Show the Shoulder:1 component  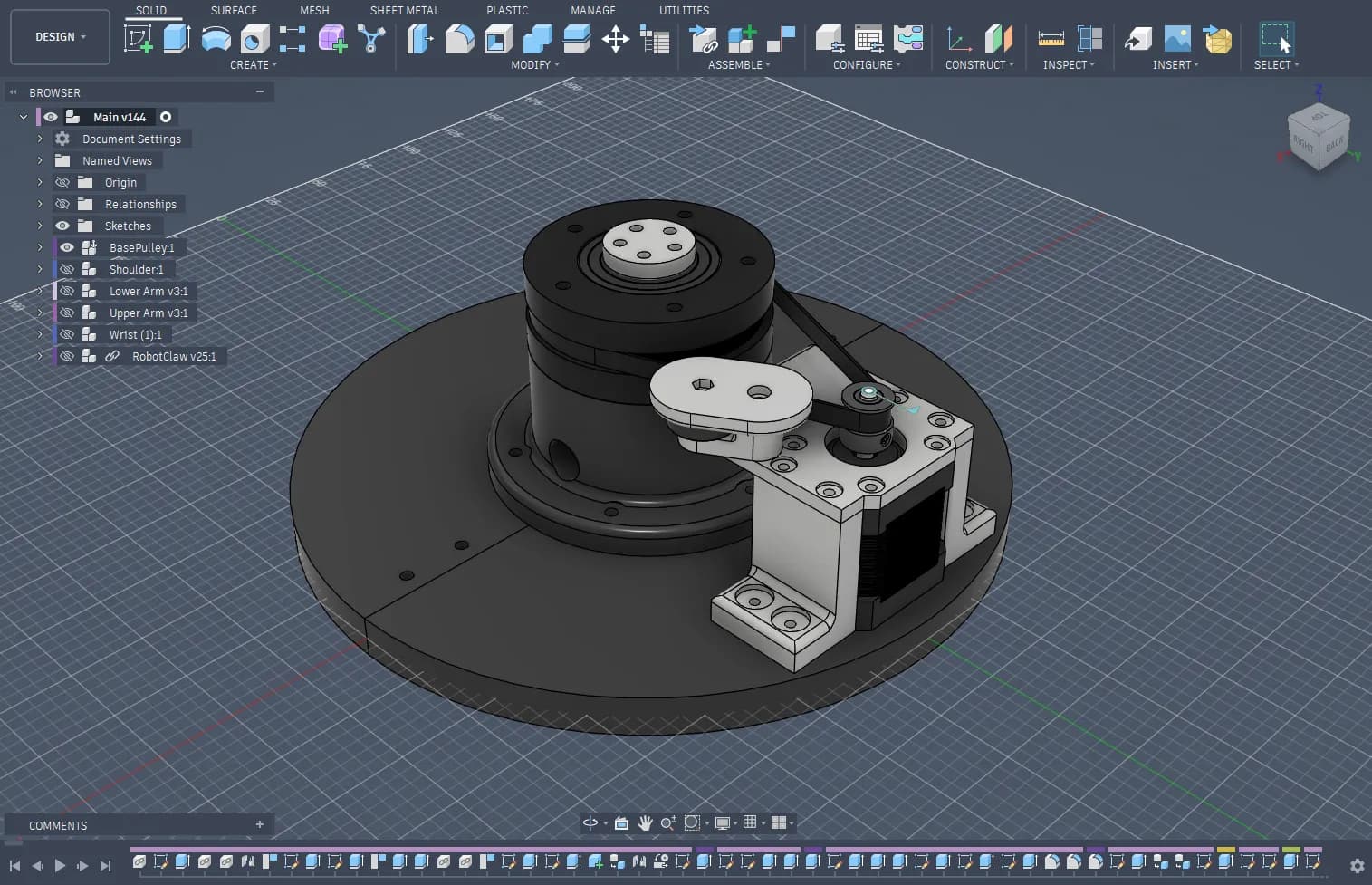[67, 269]
